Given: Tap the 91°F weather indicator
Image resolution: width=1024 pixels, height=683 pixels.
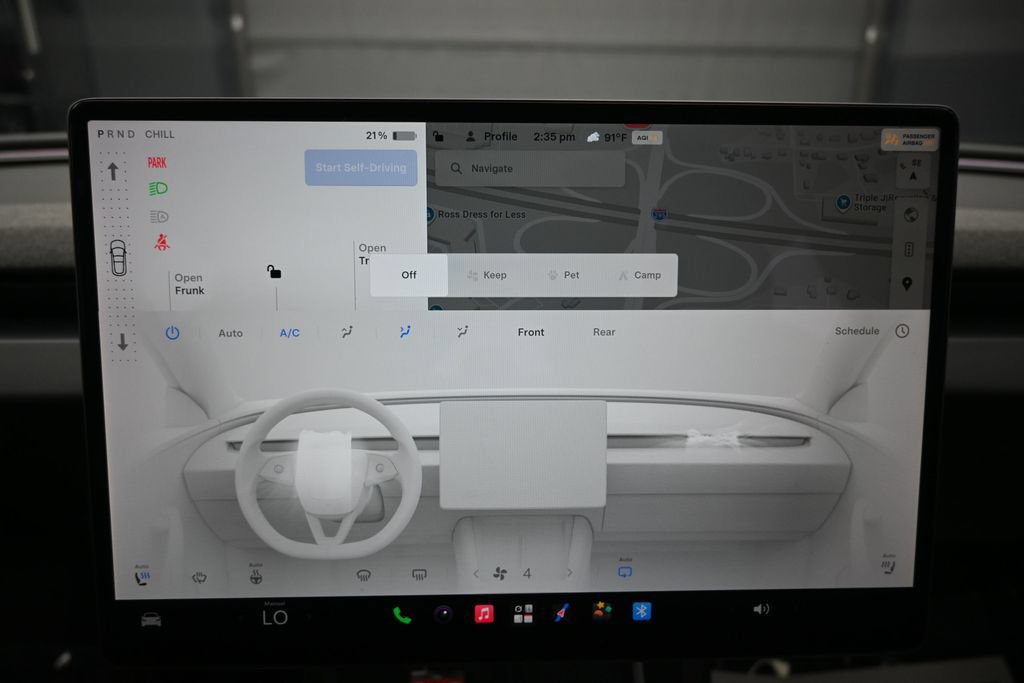Looking at the screenshot, I should (607, 137).
